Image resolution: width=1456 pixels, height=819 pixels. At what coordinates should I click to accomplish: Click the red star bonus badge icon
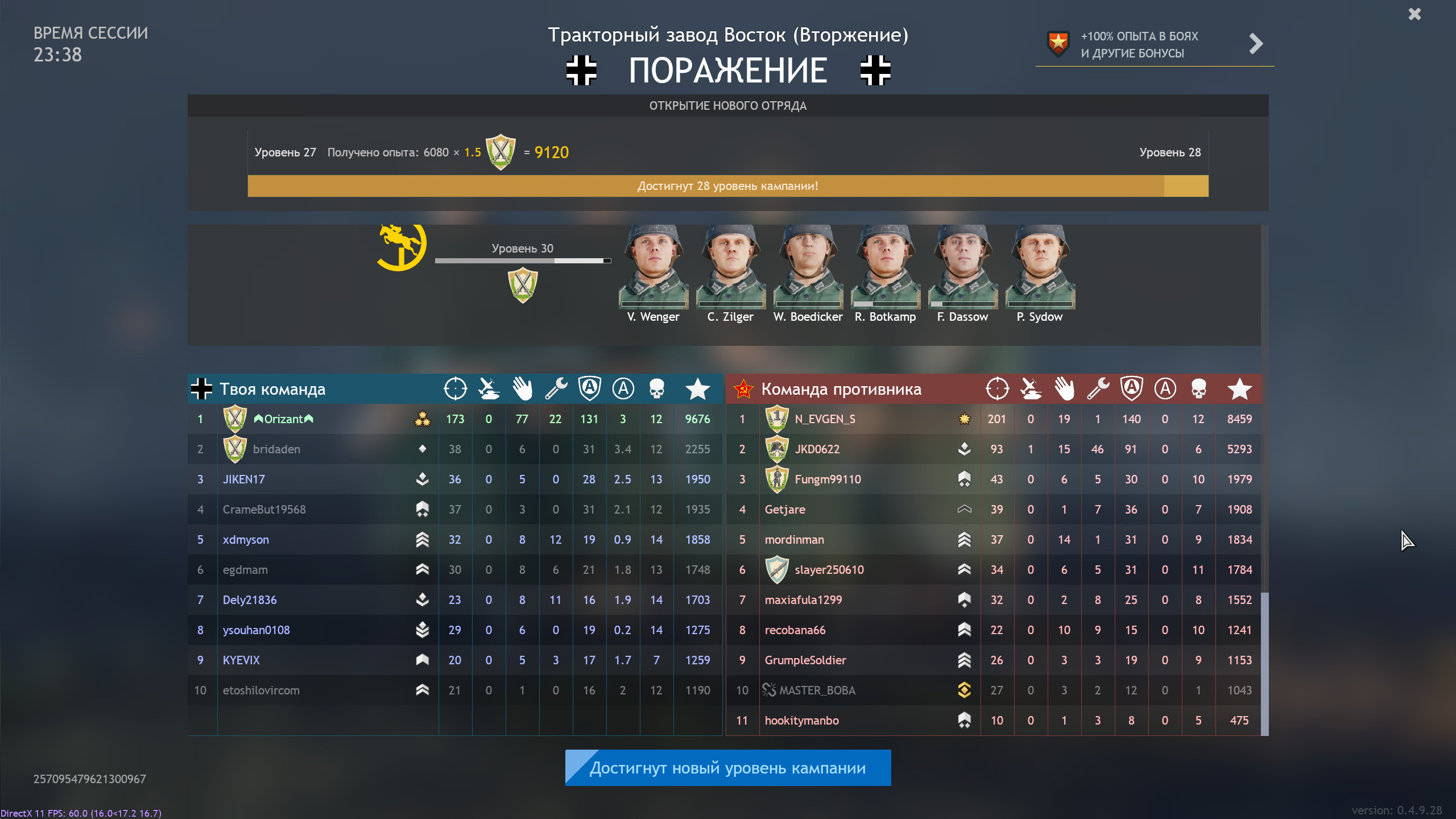point(1058,44)
